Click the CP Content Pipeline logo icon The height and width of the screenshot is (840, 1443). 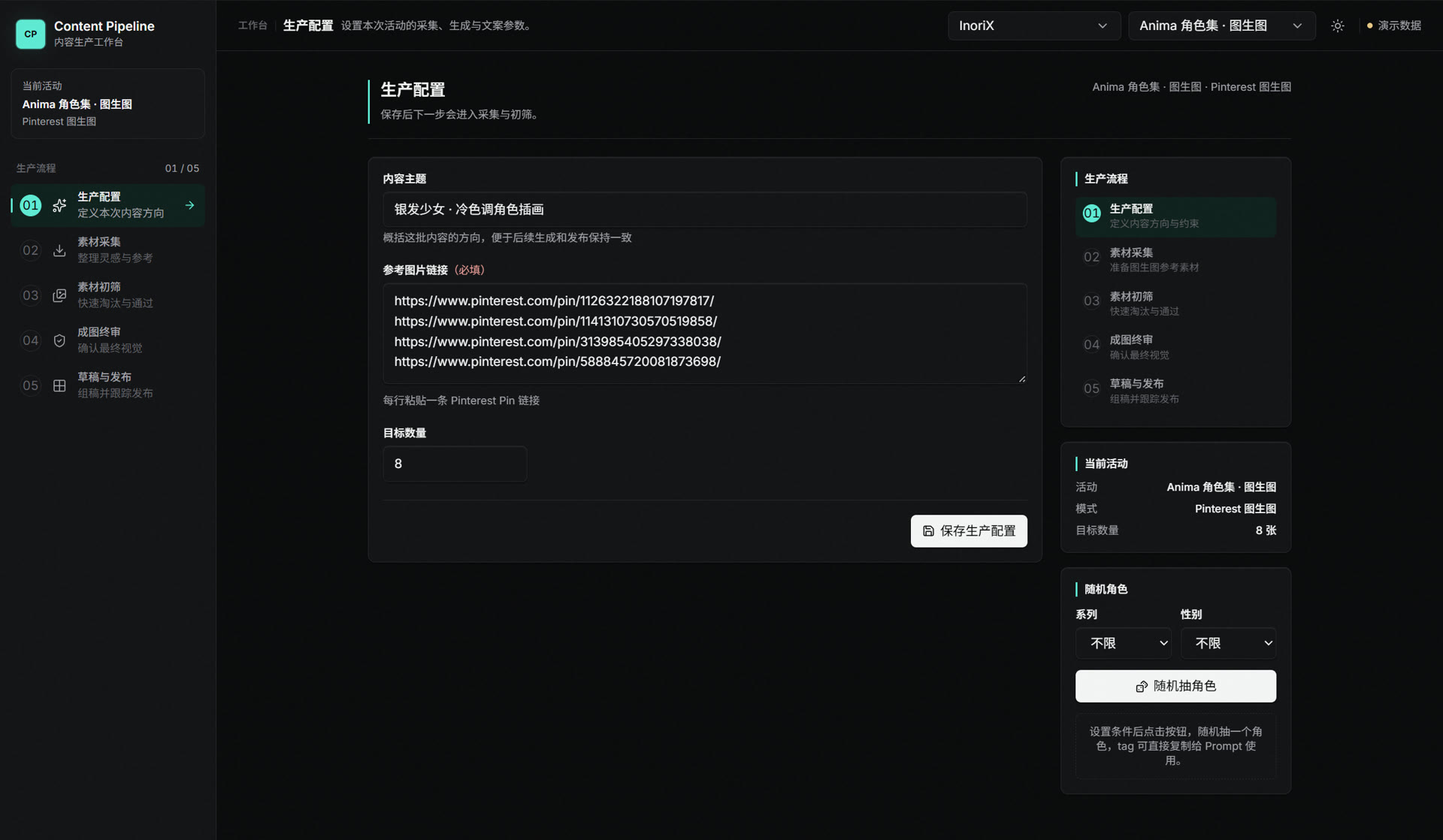click(x=31, y=34)
